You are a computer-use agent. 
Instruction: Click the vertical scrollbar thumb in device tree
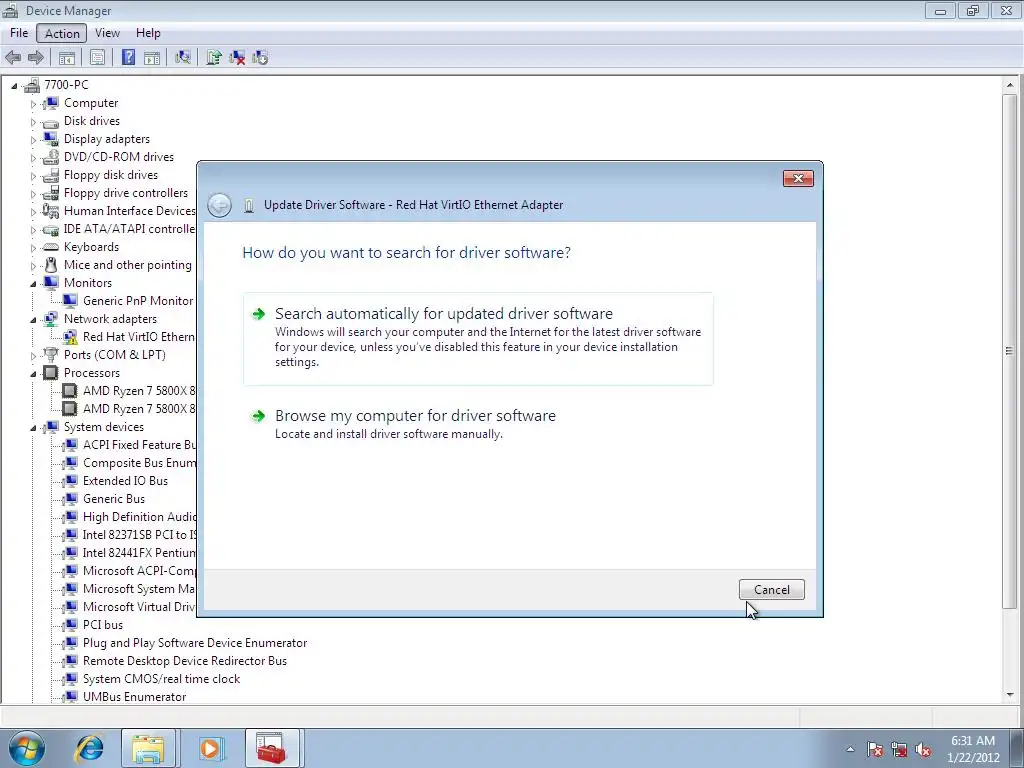tap(1010, 351)
